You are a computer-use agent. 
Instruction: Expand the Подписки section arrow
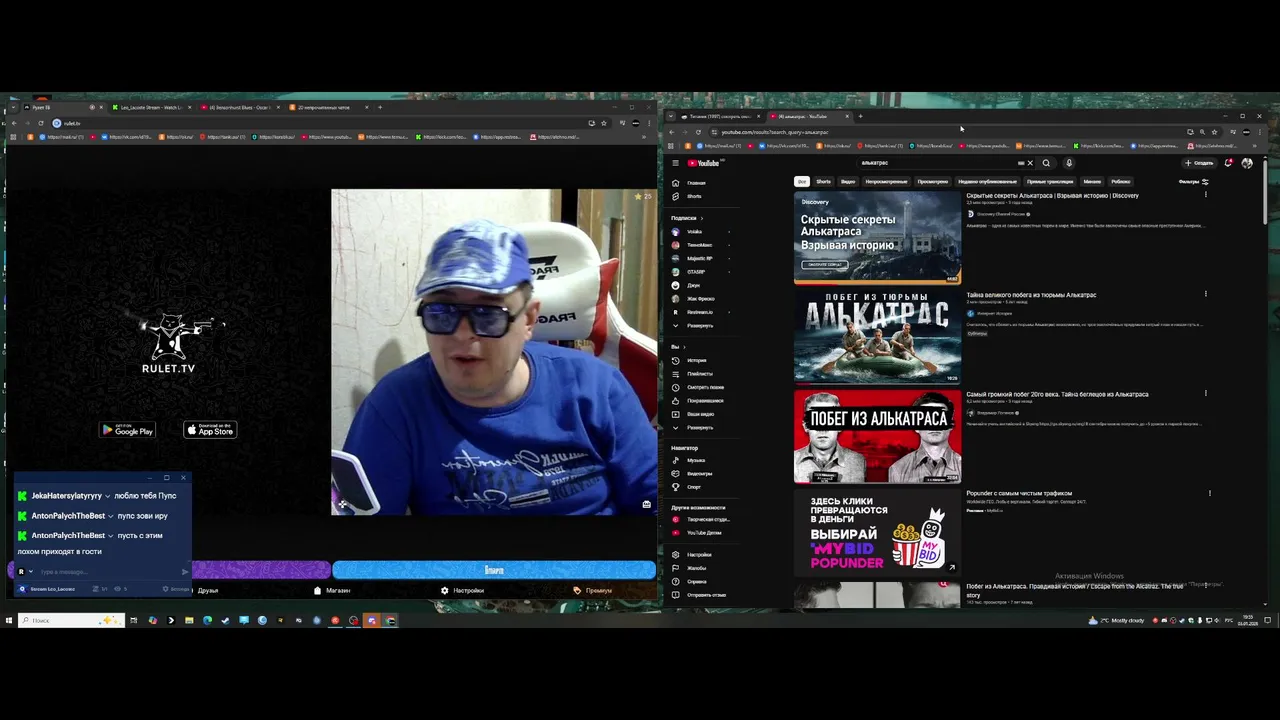701,218
